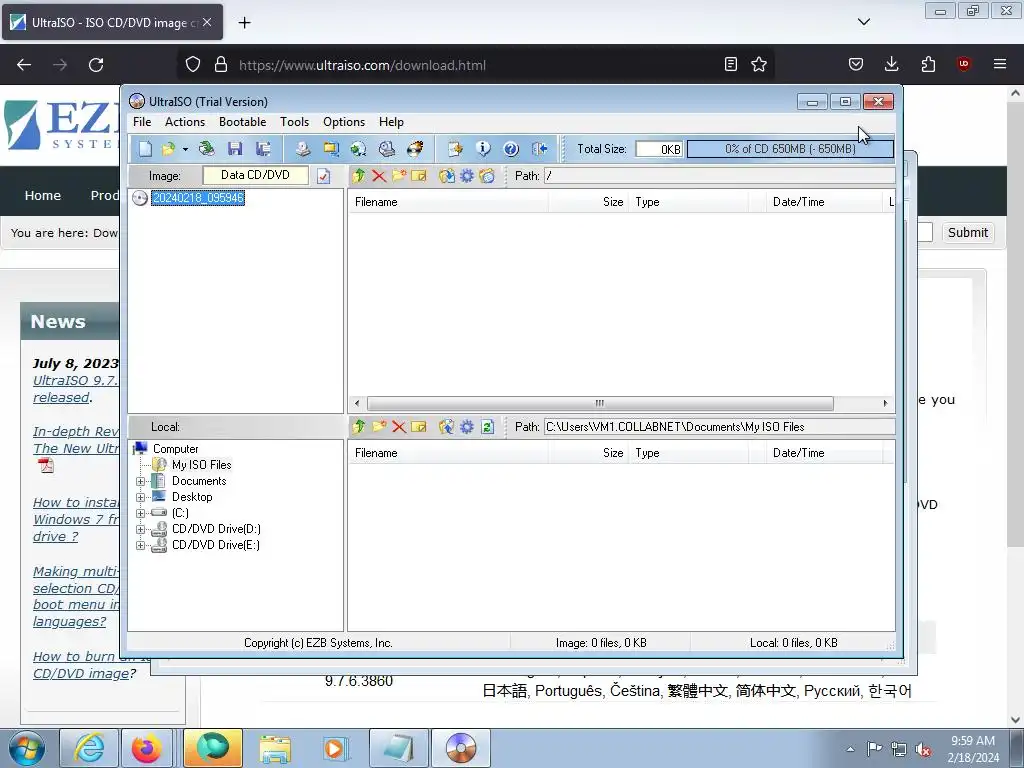Click the Up folder icon in Local toolbar
The image size is (1024, 768).
click(x=359, y=427)
